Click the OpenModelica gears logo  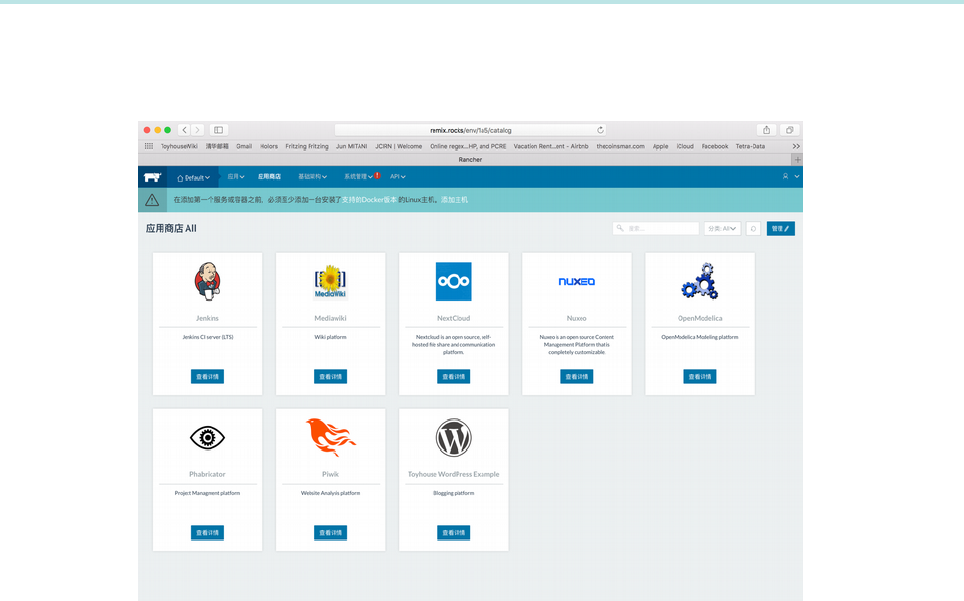(700, 281)
